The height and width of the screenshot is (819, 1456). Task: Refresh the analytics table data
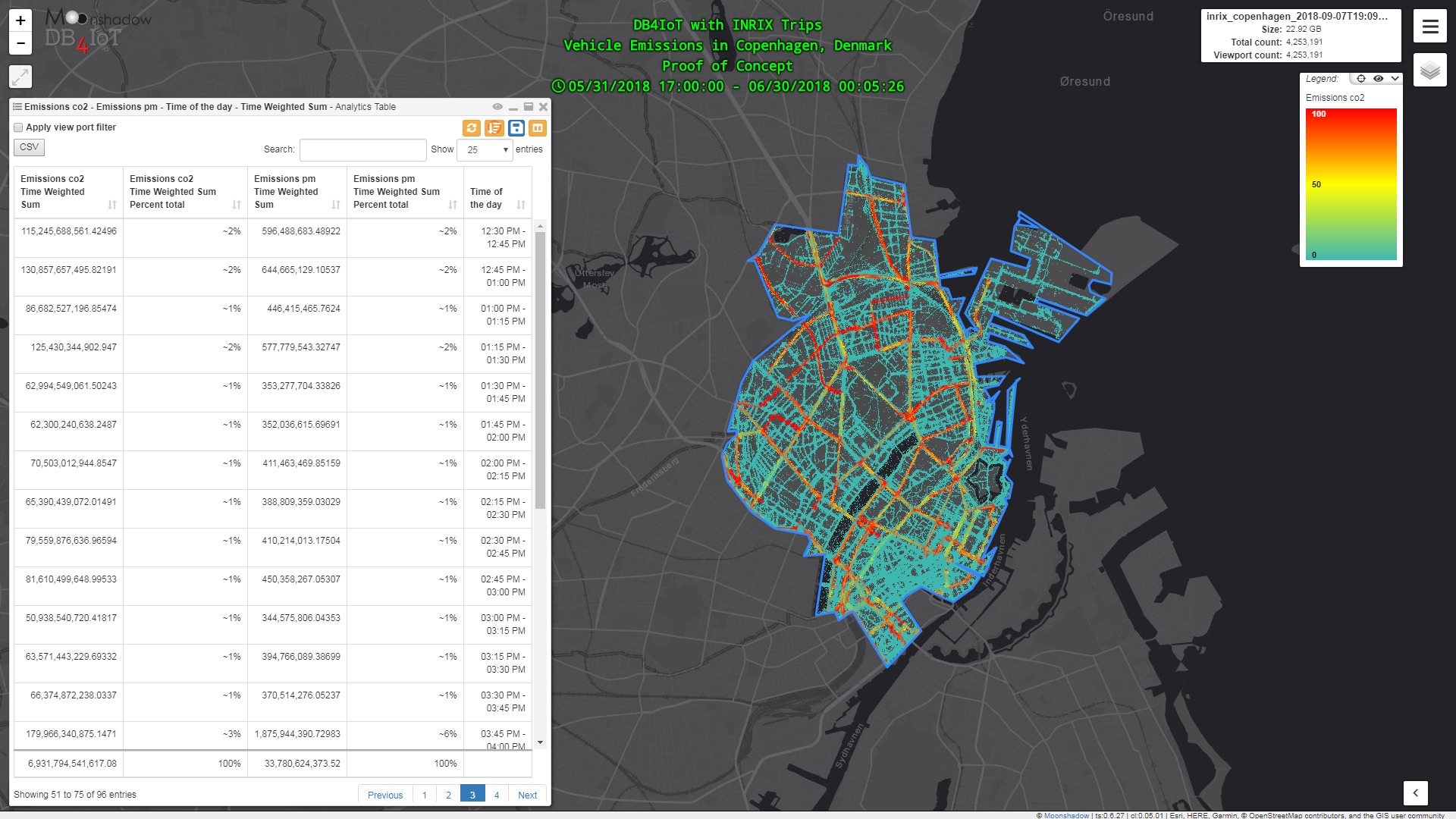[472, 128]
